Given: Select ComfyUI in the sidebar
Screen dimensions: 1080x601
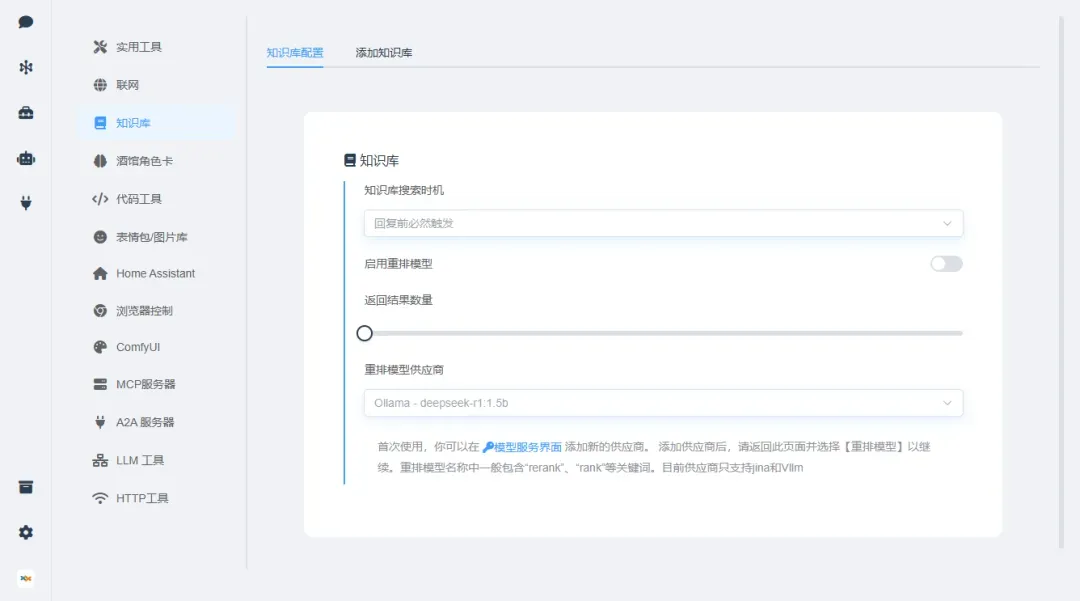Looking at the screenshot, I should (x=138, y=347).
